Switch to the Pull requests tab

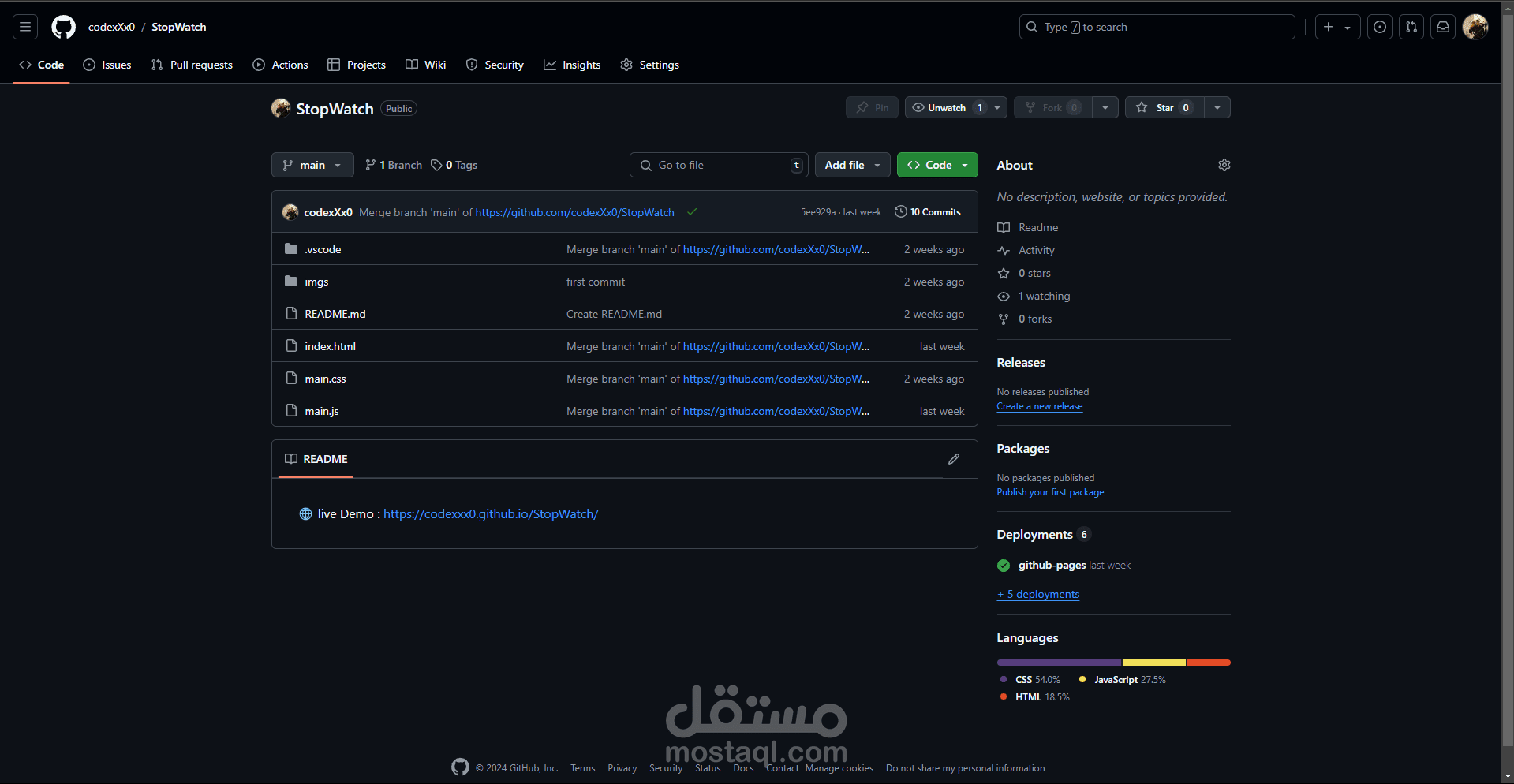(x=192, y=65)
